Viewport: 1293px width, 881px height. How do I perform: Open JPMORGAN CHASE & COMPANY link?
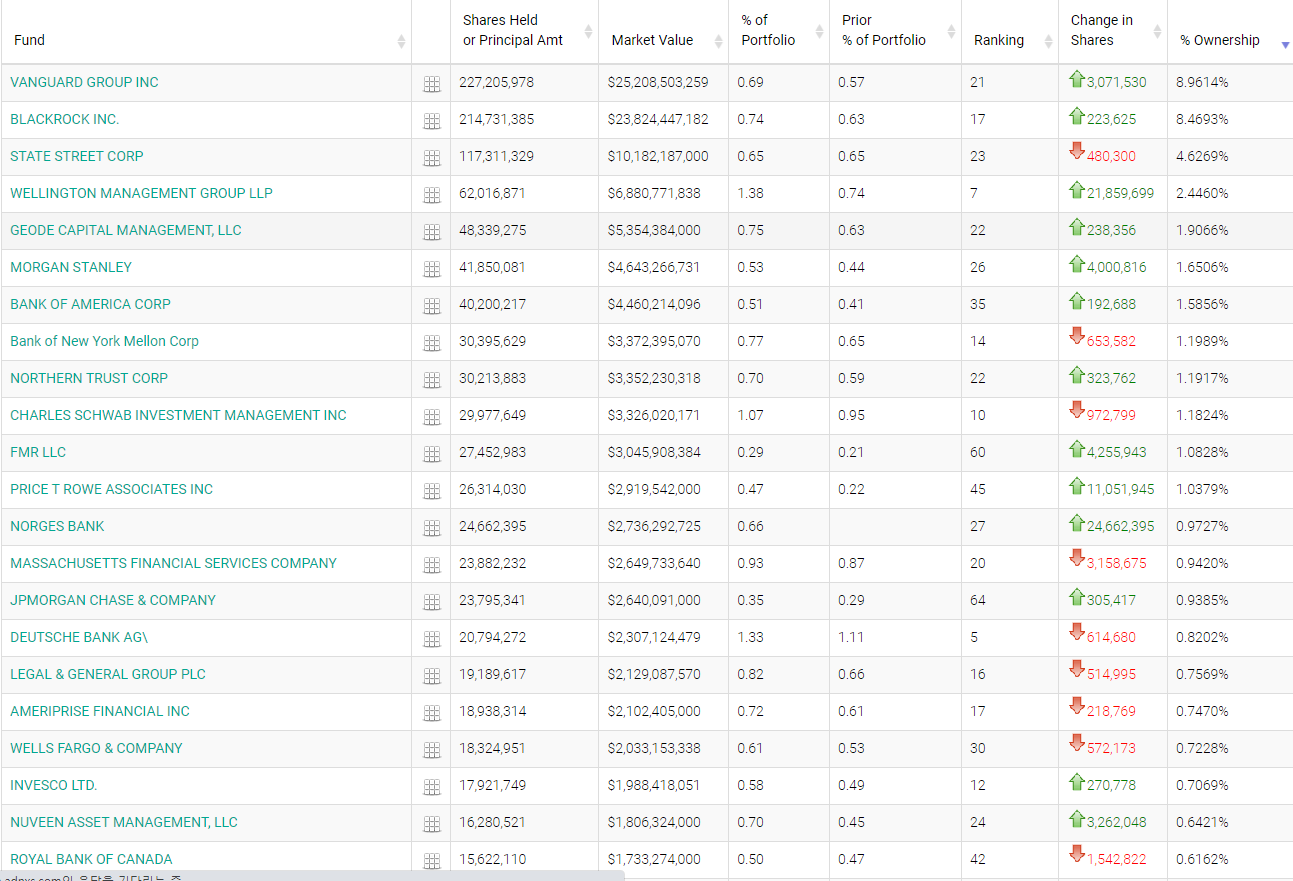click(x=113, y=600)
